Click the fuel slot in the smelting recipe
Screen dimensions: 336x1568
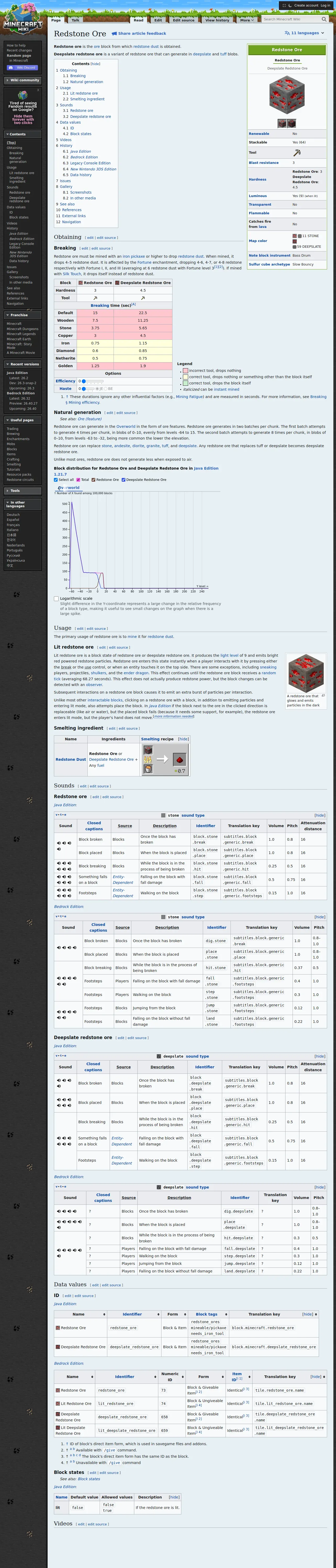click(148, 769)
